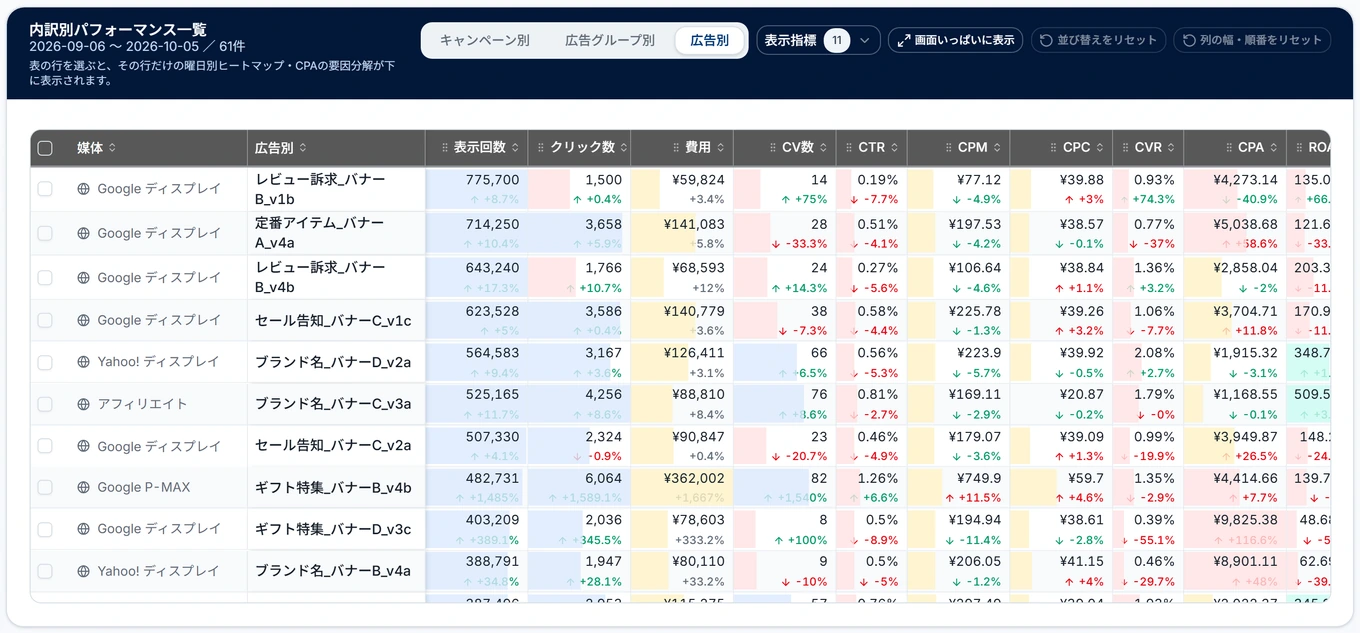Toggle the select-all checkbox in table header
The width and height of the screenshot is (1360, 633).
[x=45, y=148]
